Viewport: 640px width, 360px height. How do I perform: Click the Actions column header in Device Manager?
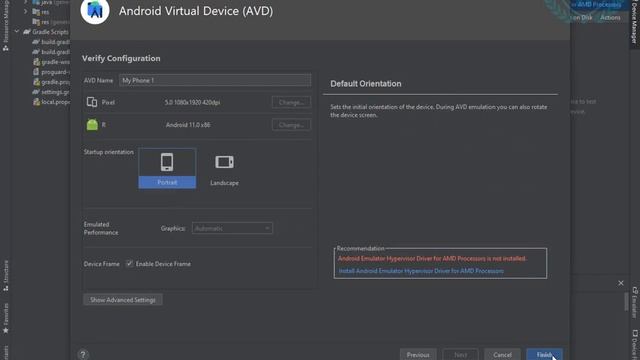pos(610,18)
